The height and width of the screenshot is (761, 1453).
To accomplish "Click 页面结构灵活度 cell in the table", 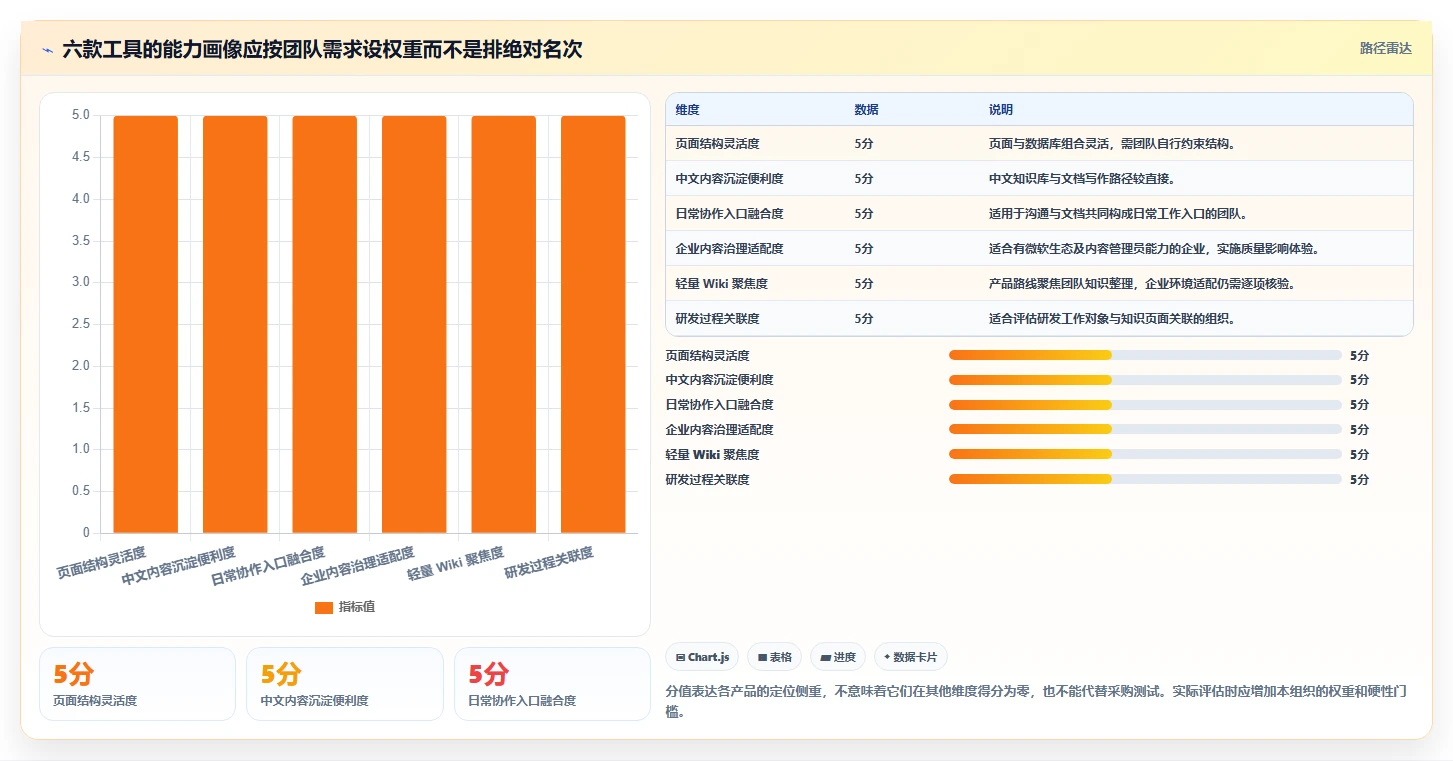I will [x=717, y=144].
